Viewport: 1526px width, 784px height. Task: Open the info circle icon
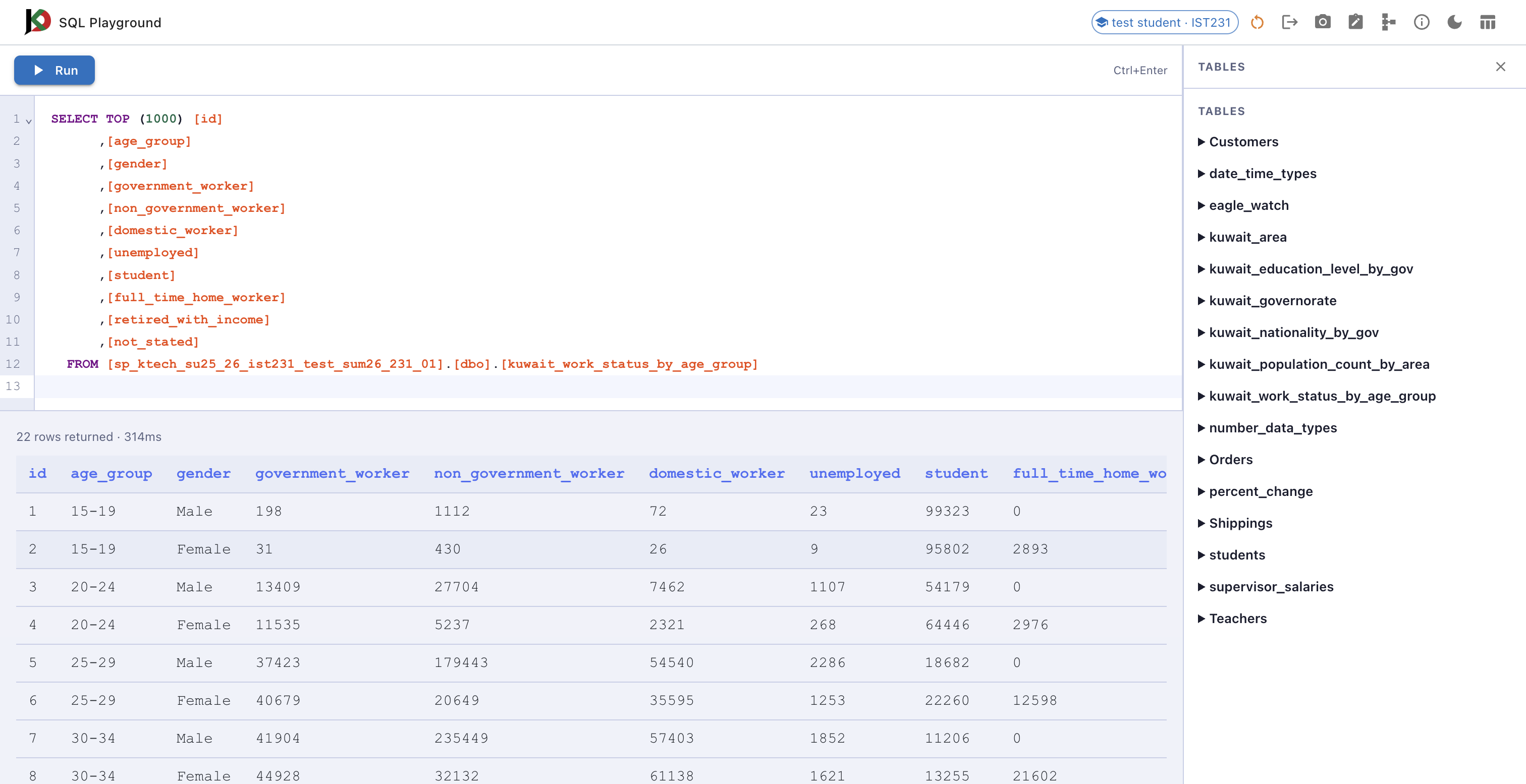click(1422, 23)
